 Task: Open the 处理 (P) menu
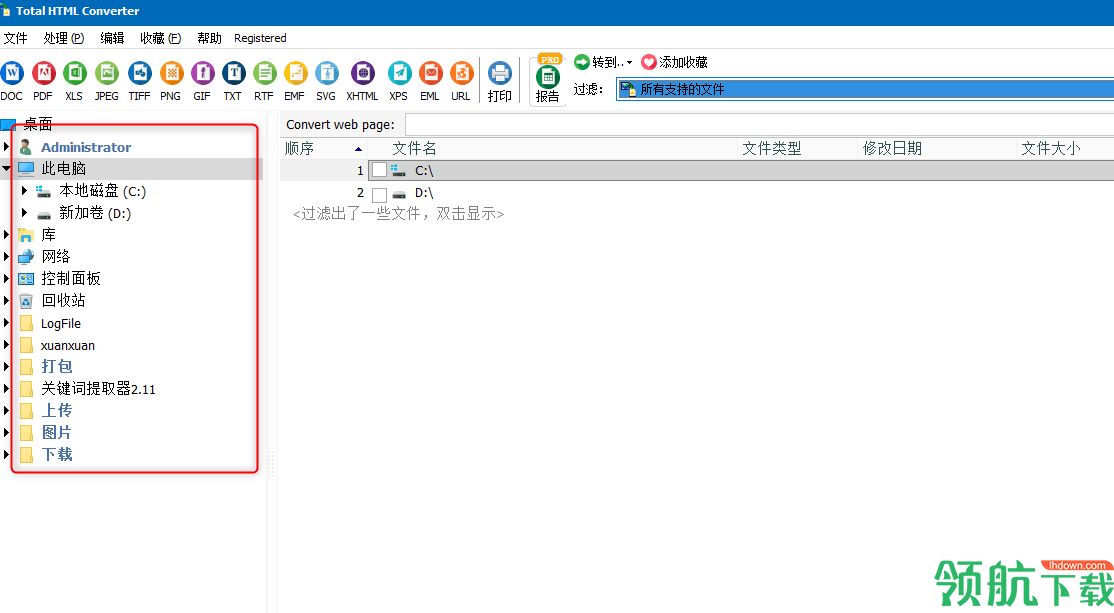[64, 38]
